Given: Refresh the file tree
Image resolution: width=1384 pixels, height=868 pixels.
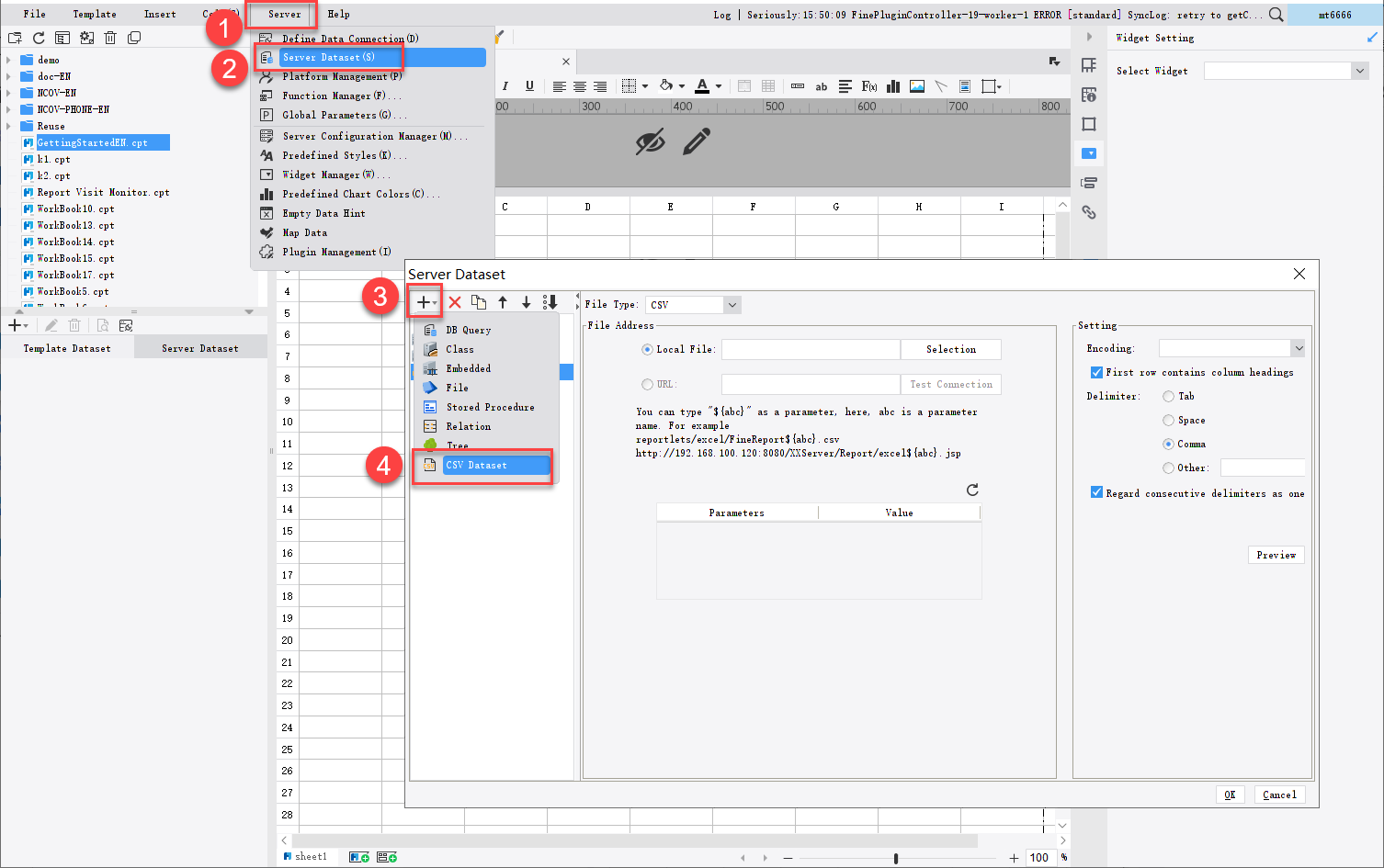Looking at the screenshot, I should (39, 38).
